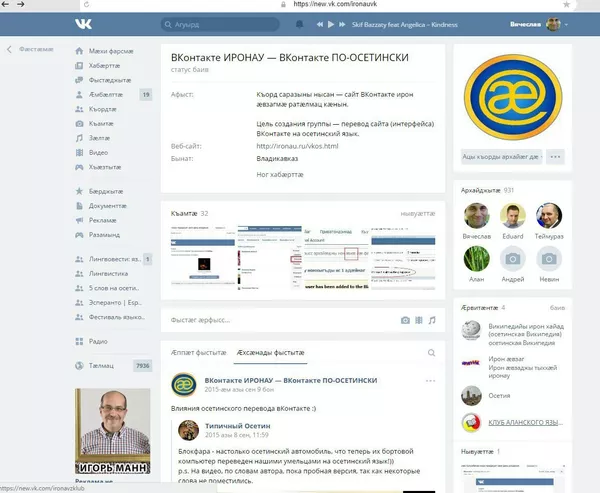Open Тæлмац translation globe icon
This screenshot has width=600, height=493.
click(79, 366)
